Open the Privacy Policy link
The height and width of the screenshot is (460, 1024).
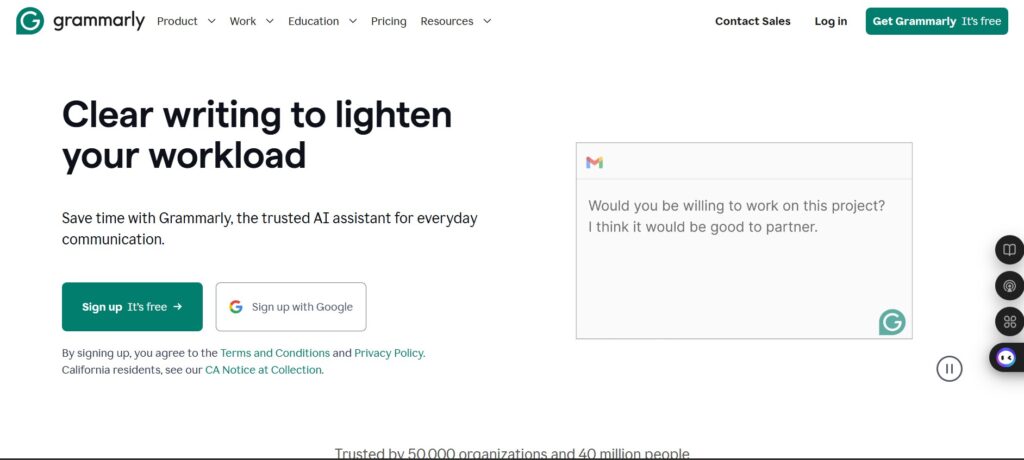coord(389,353)
